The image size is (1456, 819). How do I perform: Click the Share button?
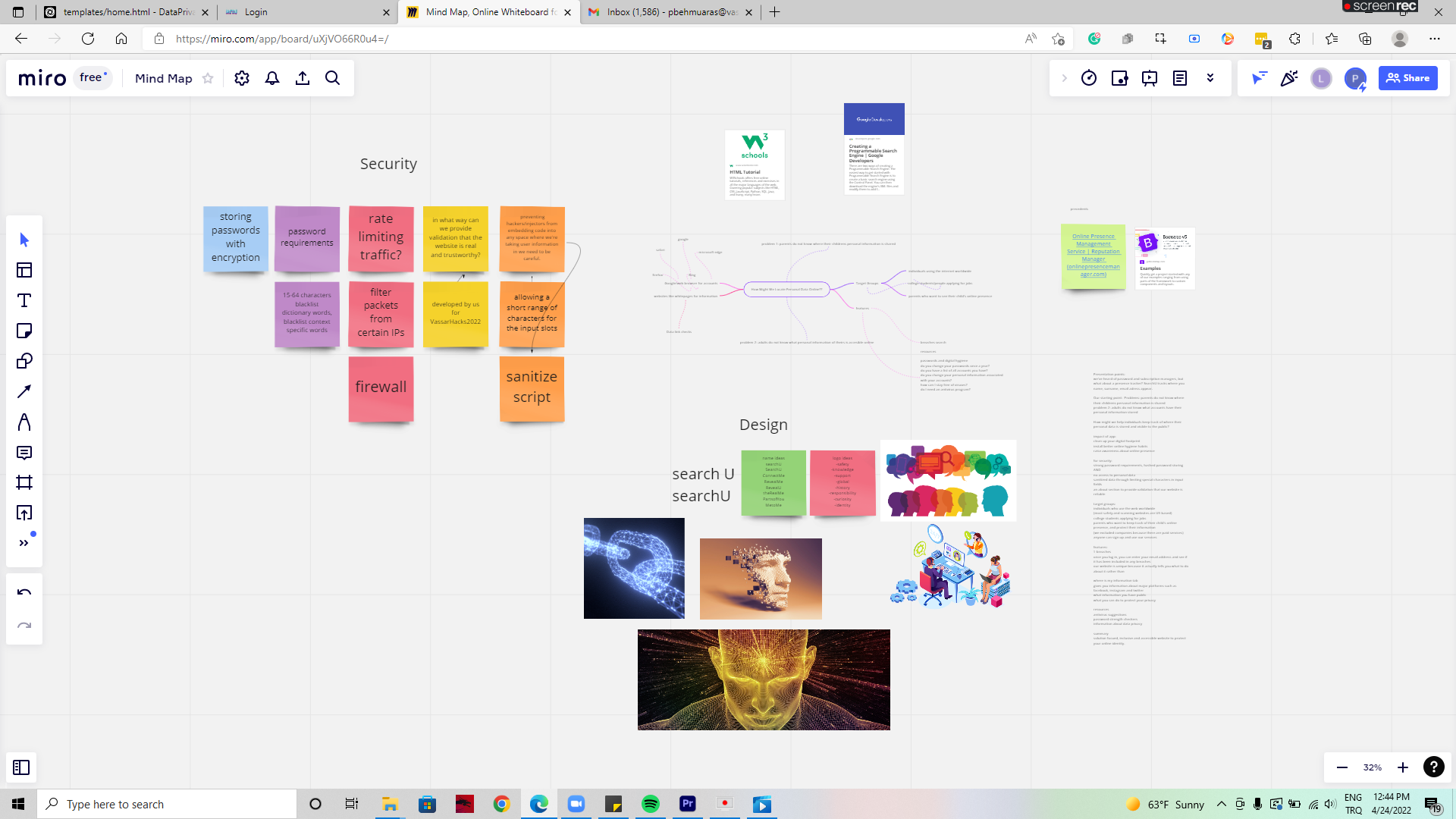tap(1407, 78)
